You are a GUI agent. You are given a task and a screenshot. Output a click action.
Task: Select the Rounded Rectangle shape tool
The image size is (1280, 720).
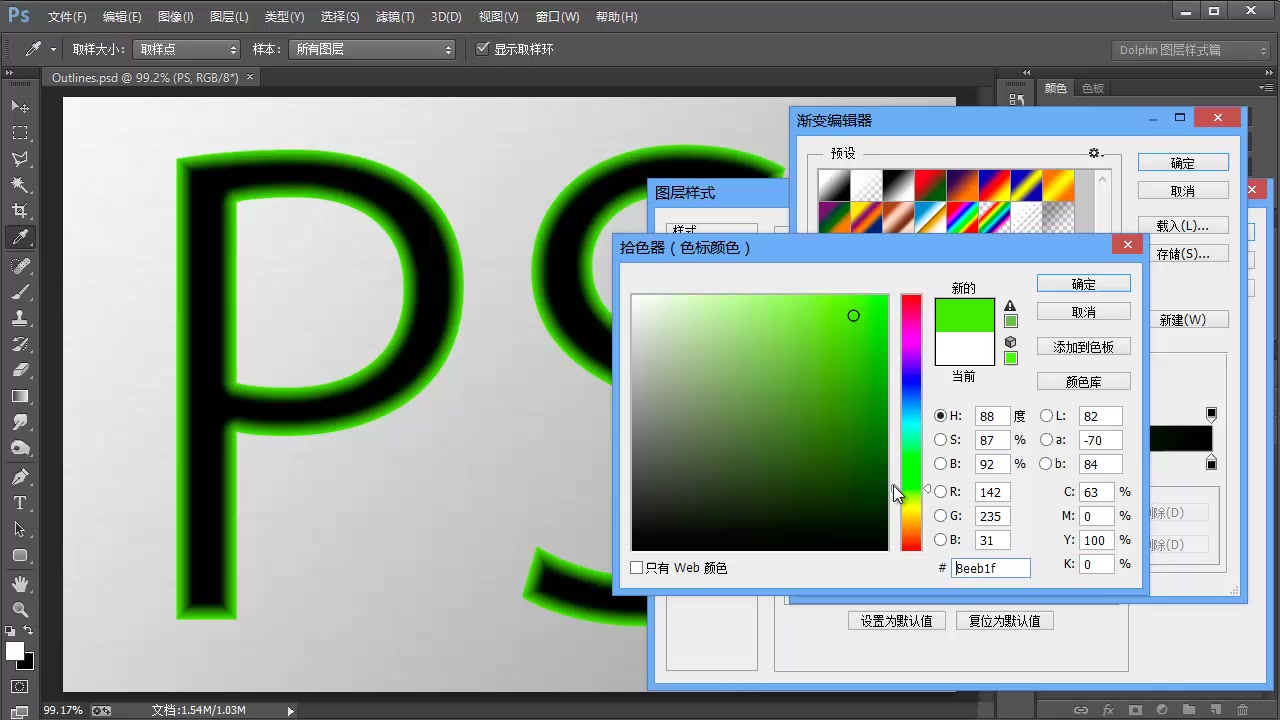coord(20,555)
